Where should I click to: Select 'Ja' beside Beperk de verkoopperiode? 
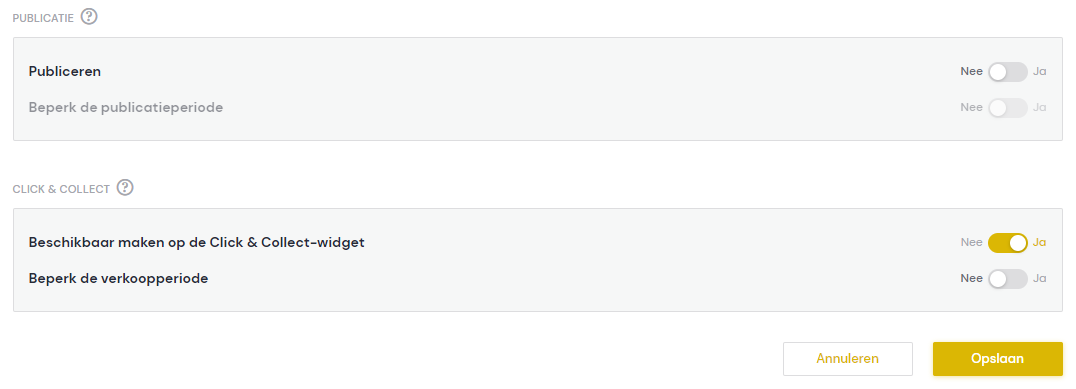click(1039, 279)
